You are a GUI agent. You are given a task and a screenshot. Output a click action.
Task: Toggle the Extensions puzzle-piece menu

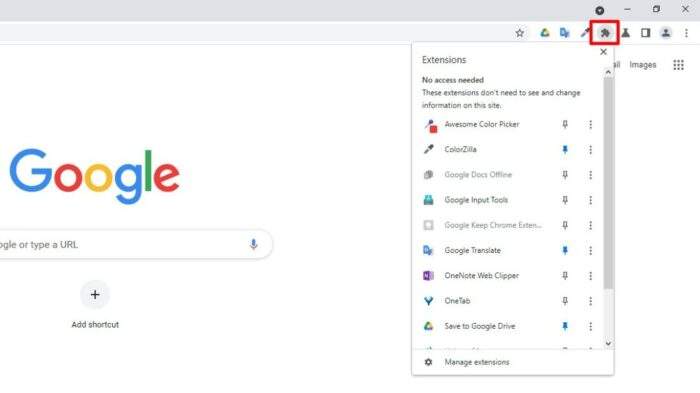click(x=605, y=33)
